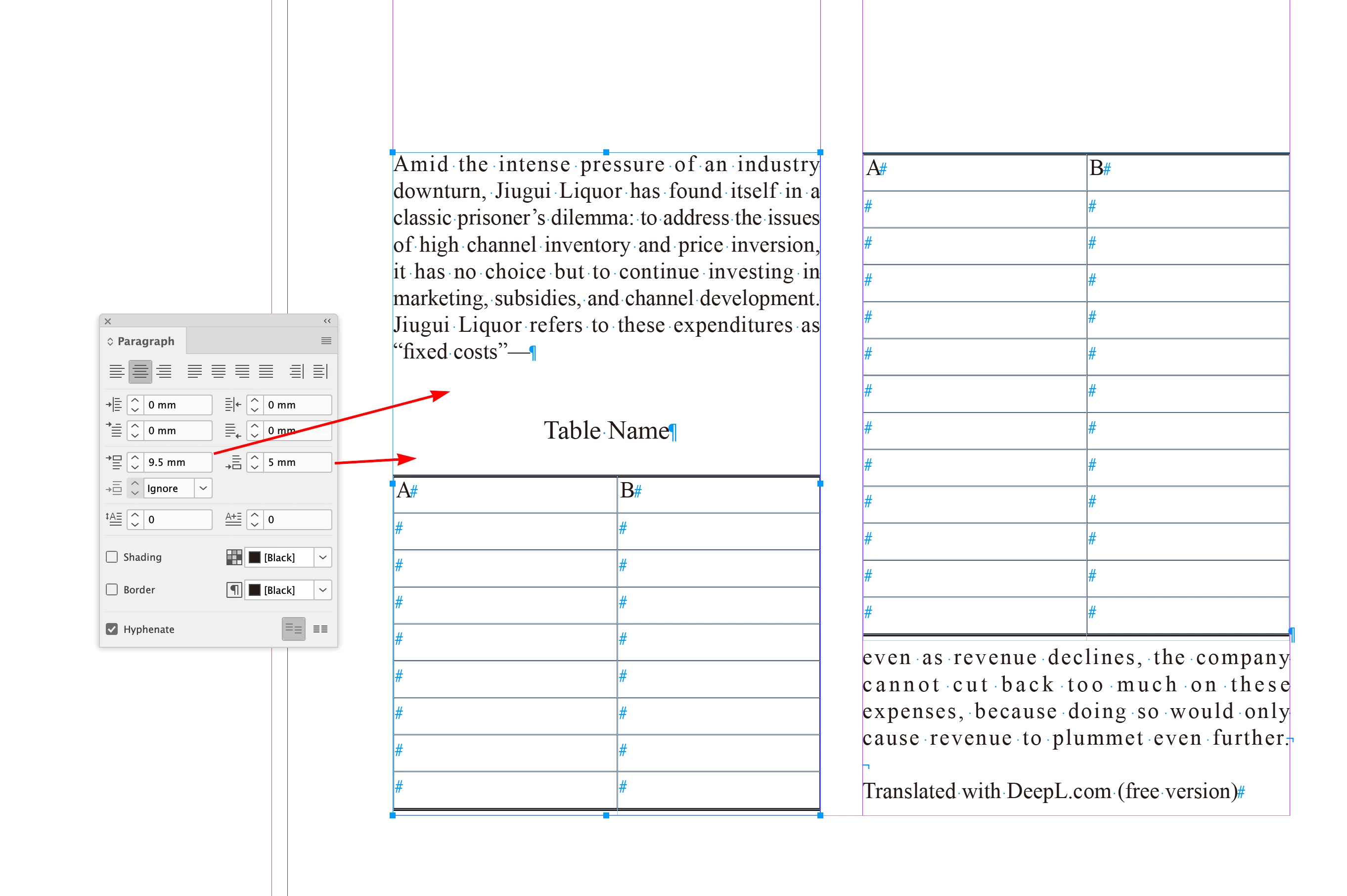Enable the Shading checkbox
Screen dimensions: 1347x896
[112, 557]
